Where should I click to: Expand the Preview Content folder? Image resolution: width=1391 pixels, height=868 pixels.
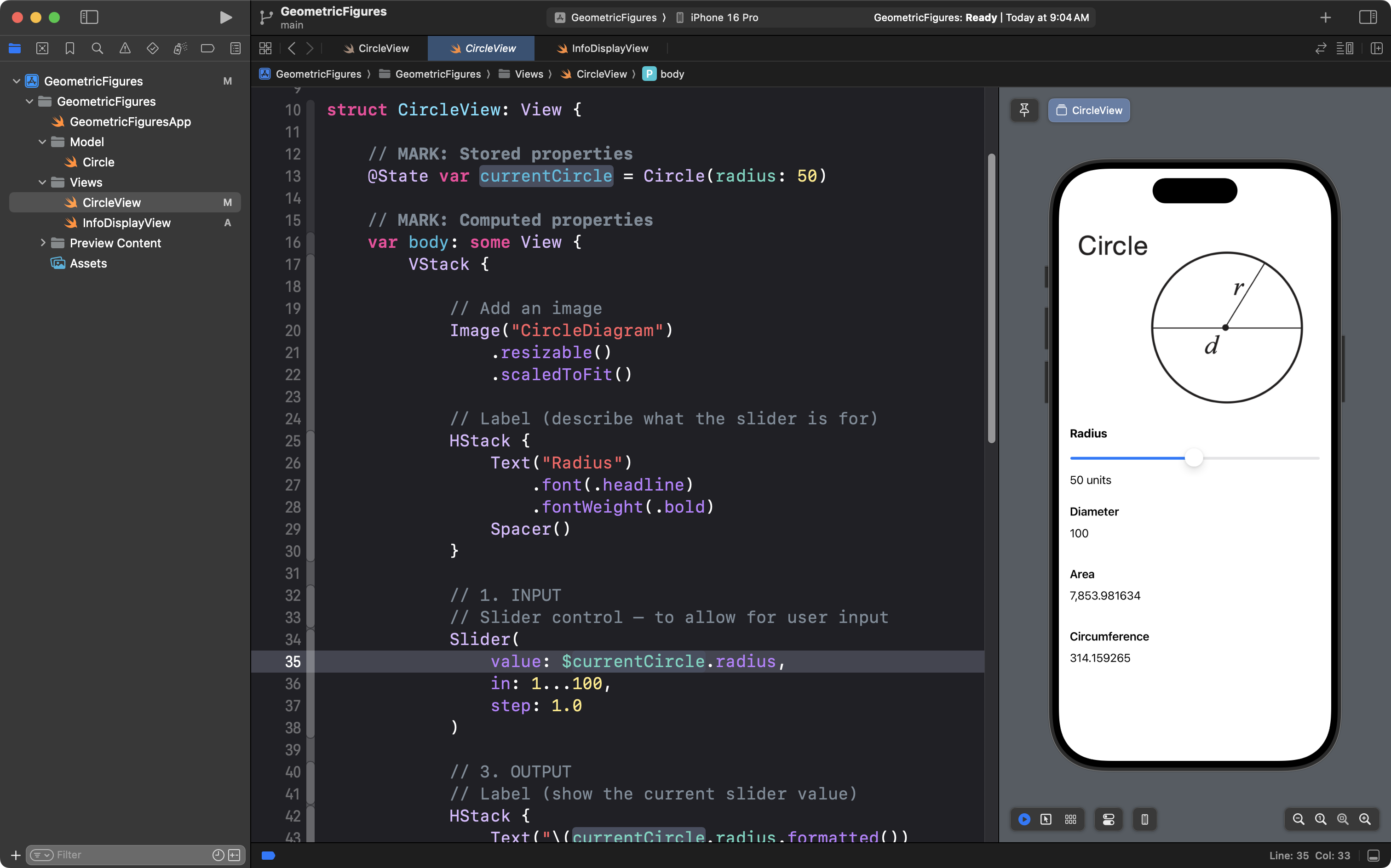pyautogui.click(x=42, y=243)
